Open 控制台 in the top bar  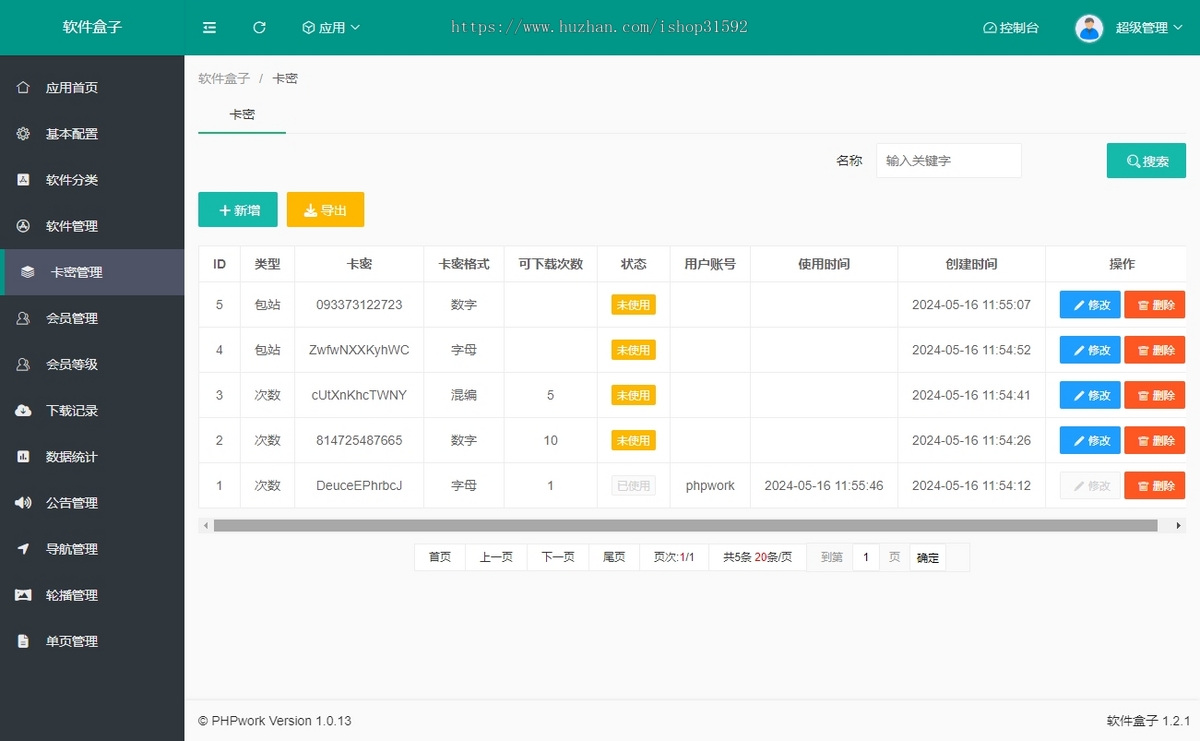pyautogui.click(x=1011, y=28)
